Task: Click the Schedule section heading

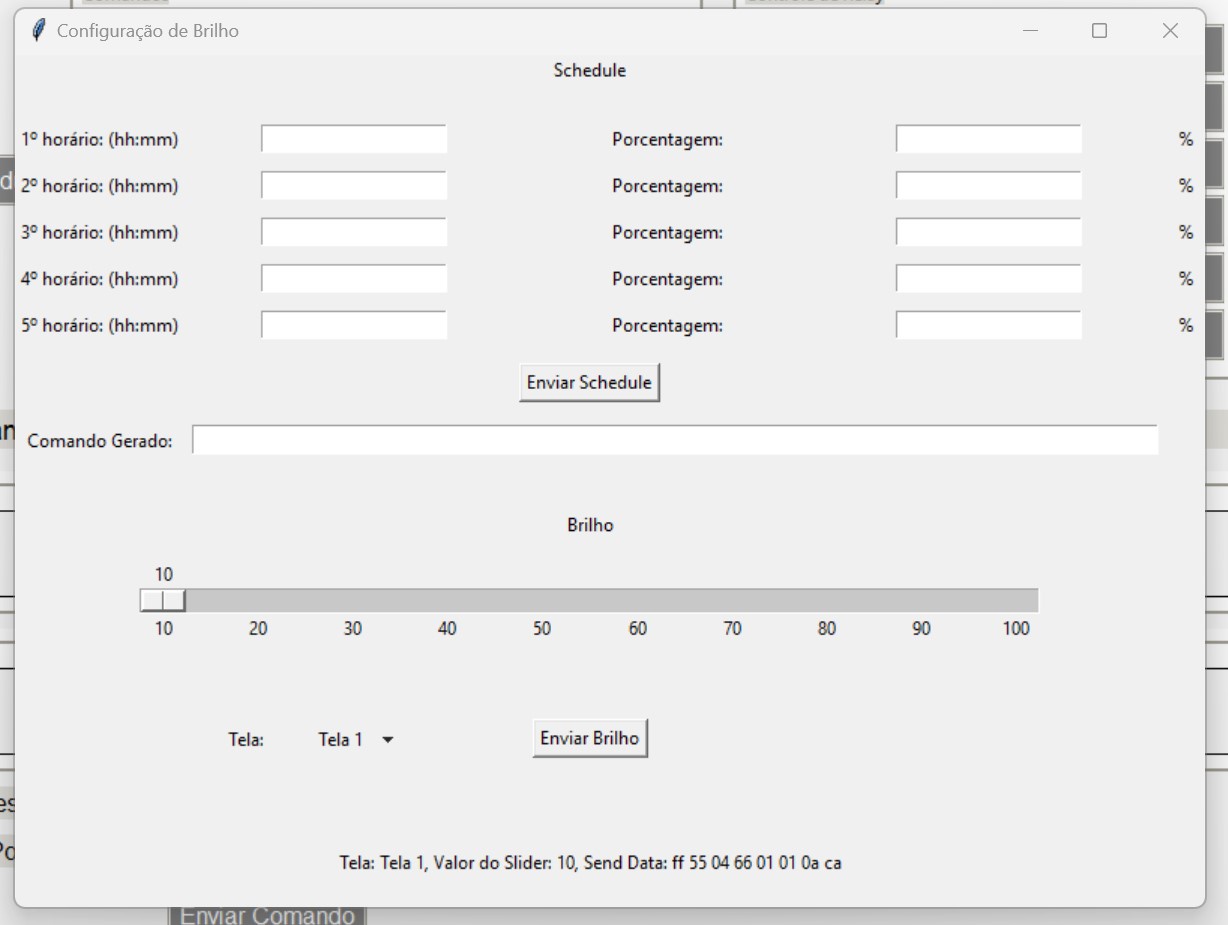Action: (x=590, y=71)
